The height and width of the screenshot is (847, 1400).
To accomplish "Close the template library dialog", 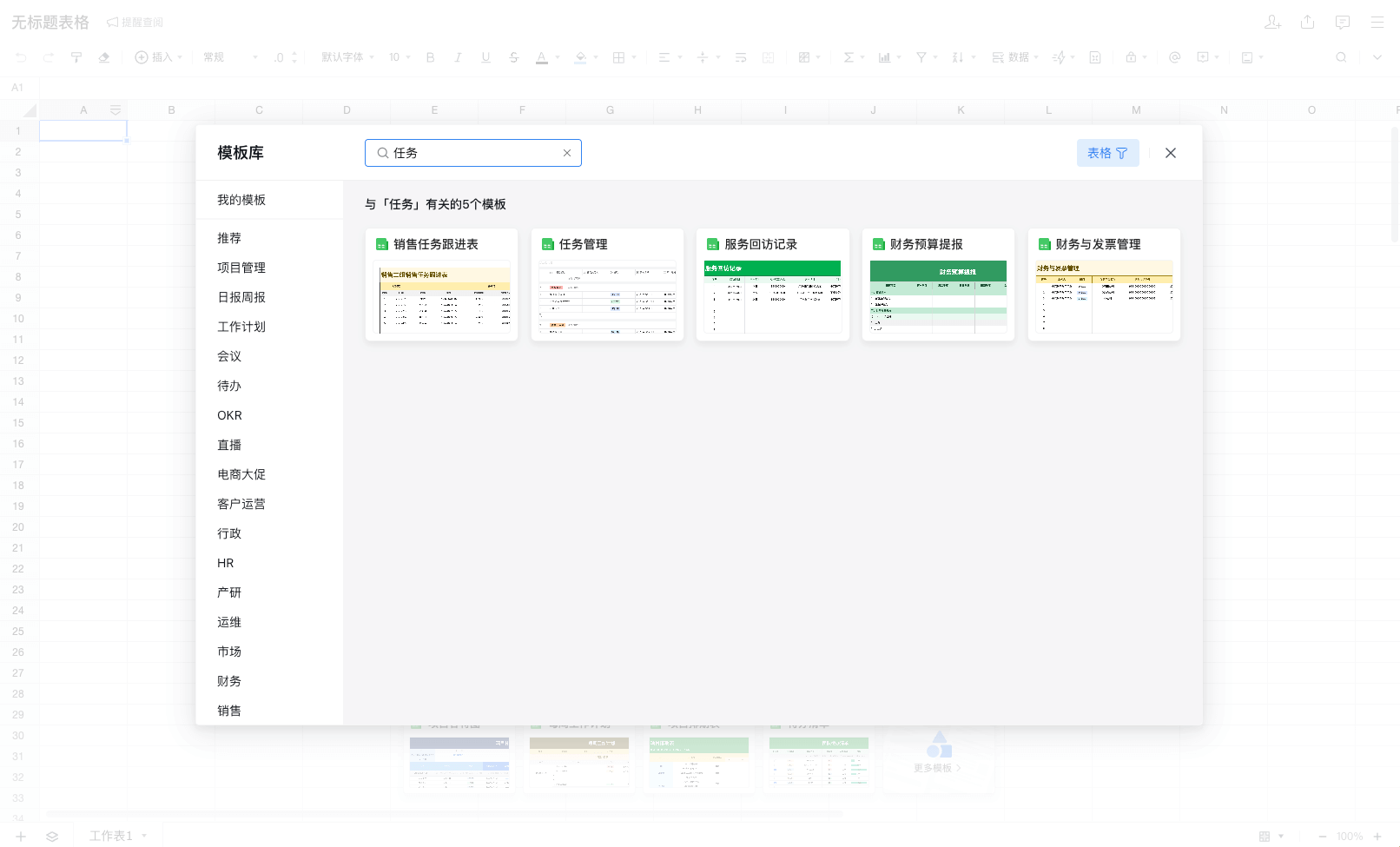I will [1170, 153].
